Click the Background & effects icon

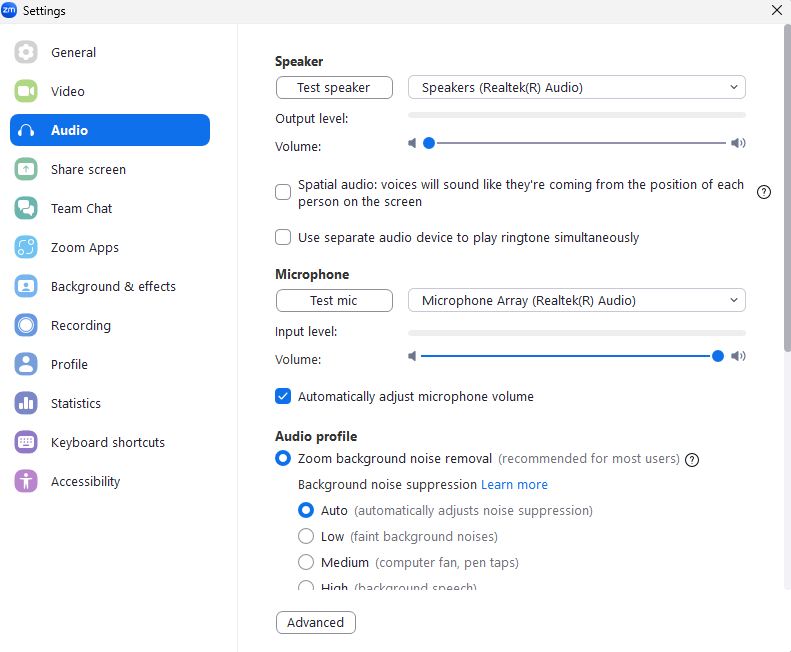(x=26, y=286)
